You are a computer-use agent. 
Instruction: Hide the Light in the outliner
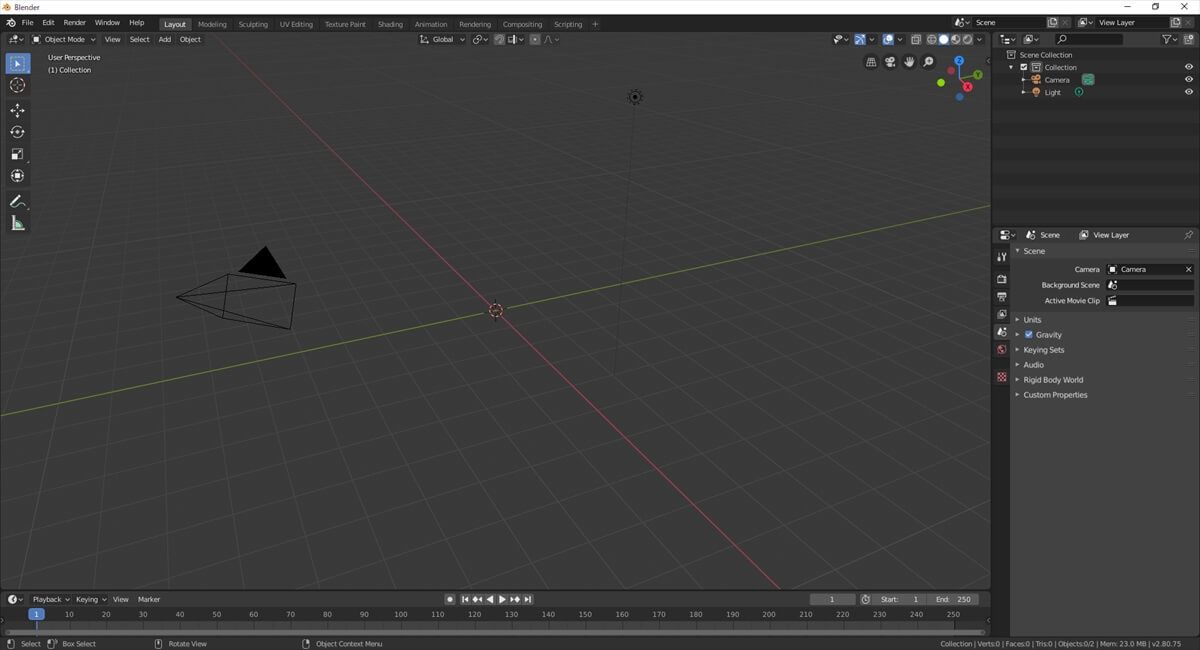click(x=1189, y=92)
